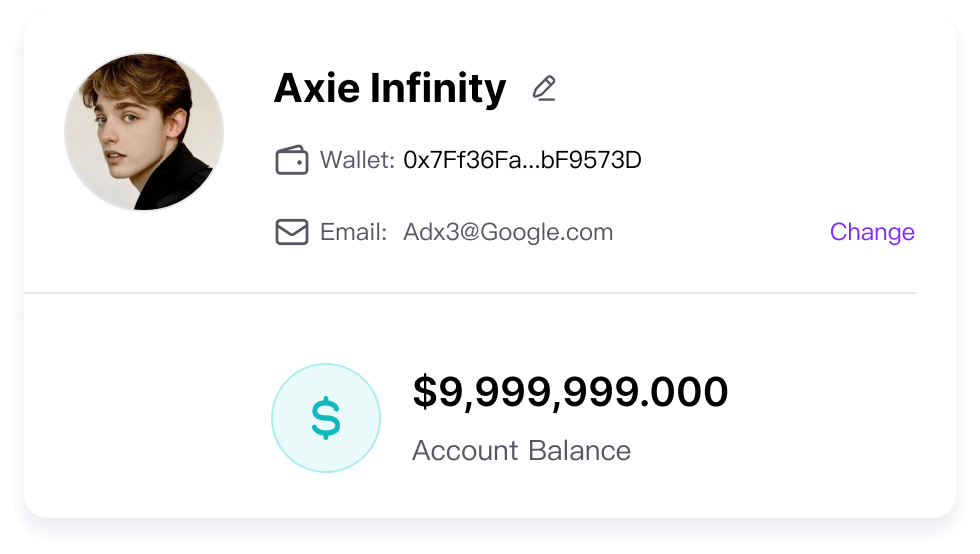This screenshot has width=980, height=554.
Task: Click the pencil edit icon beside Axie Infinity
Action: click(544, 88)
